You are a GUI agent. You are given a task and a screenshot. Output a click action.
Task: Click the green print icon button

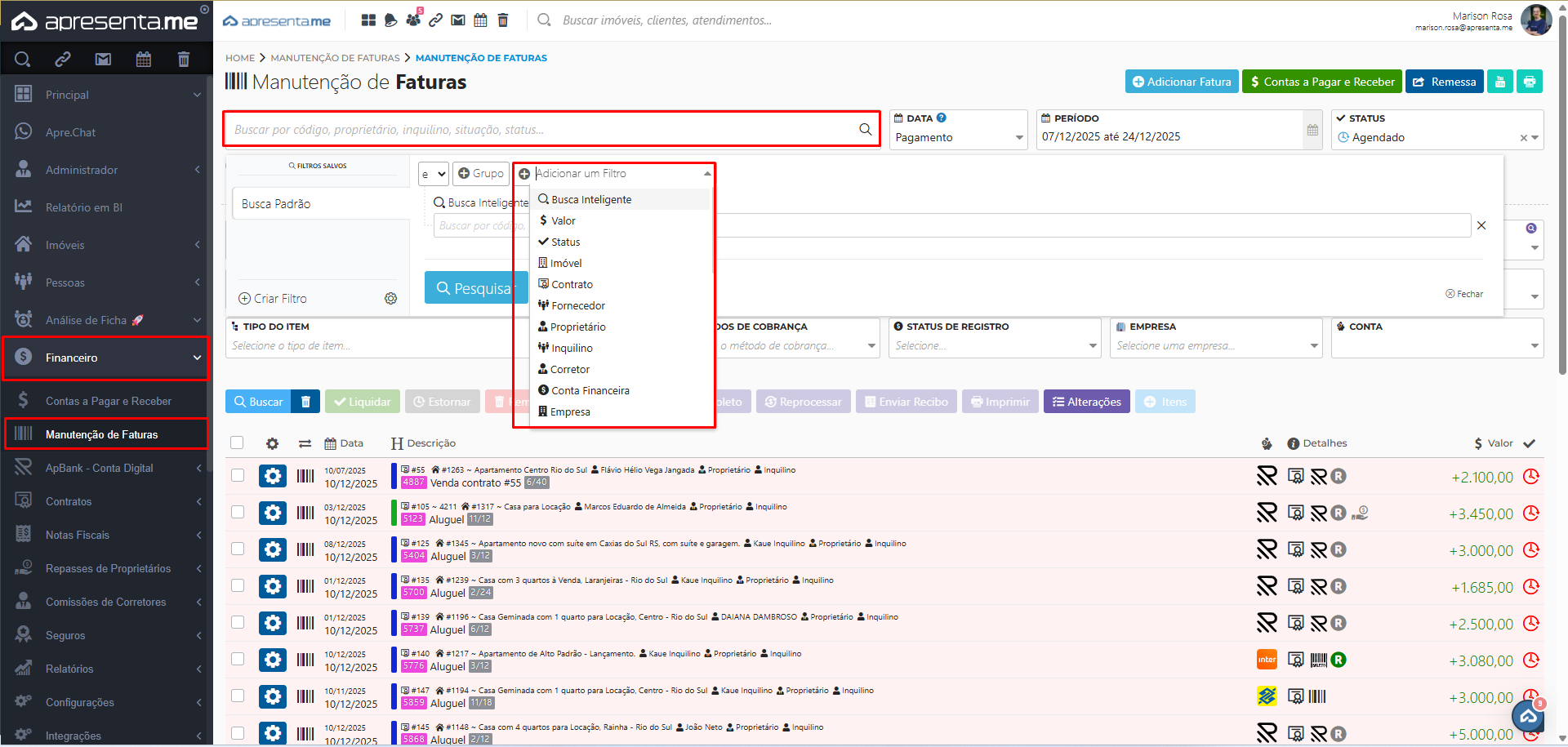coord(1529,82)
